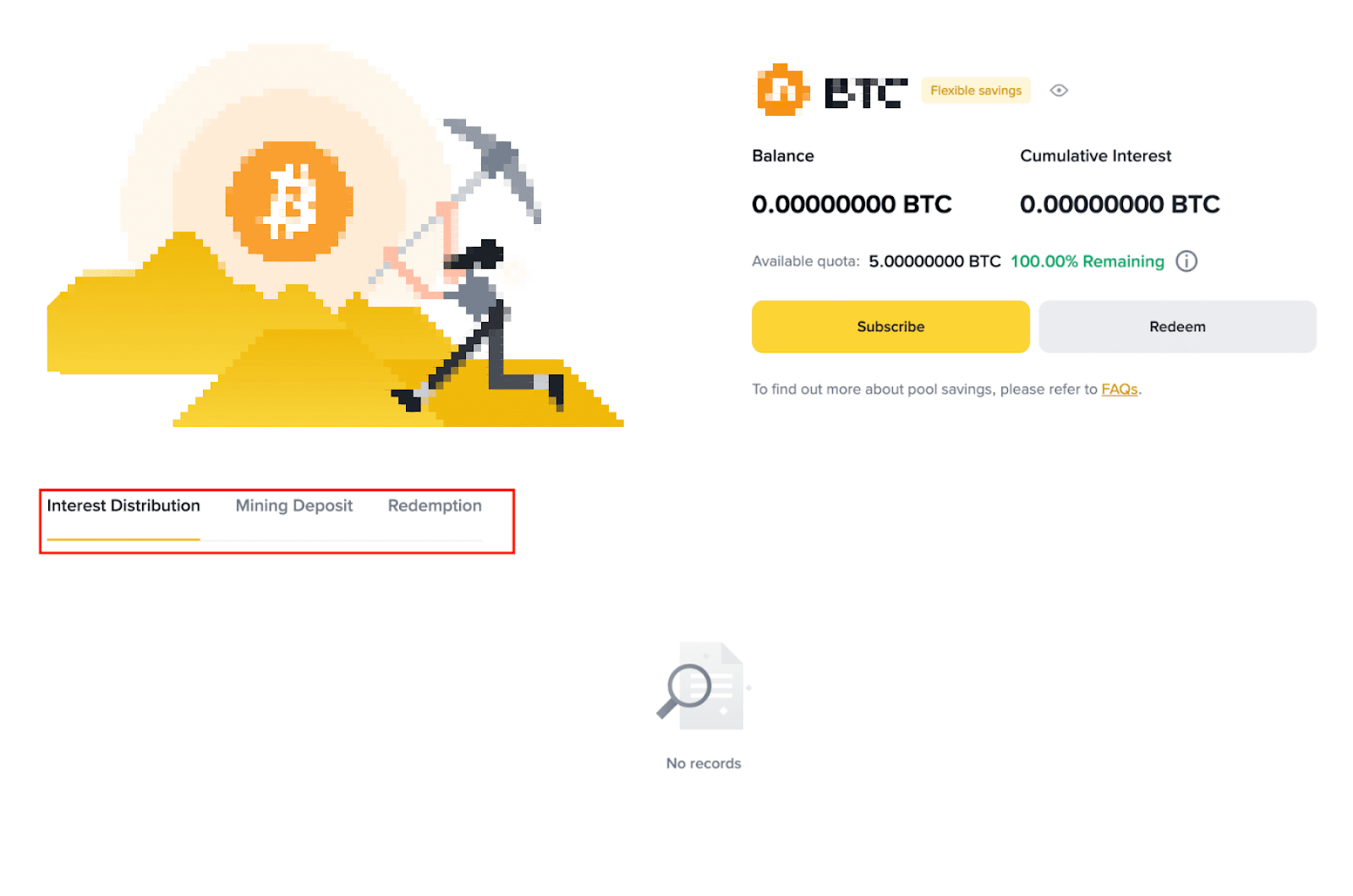Click the Cumulative Interest amount value
Screen dimensions: 1353x896
point(1120,204)
